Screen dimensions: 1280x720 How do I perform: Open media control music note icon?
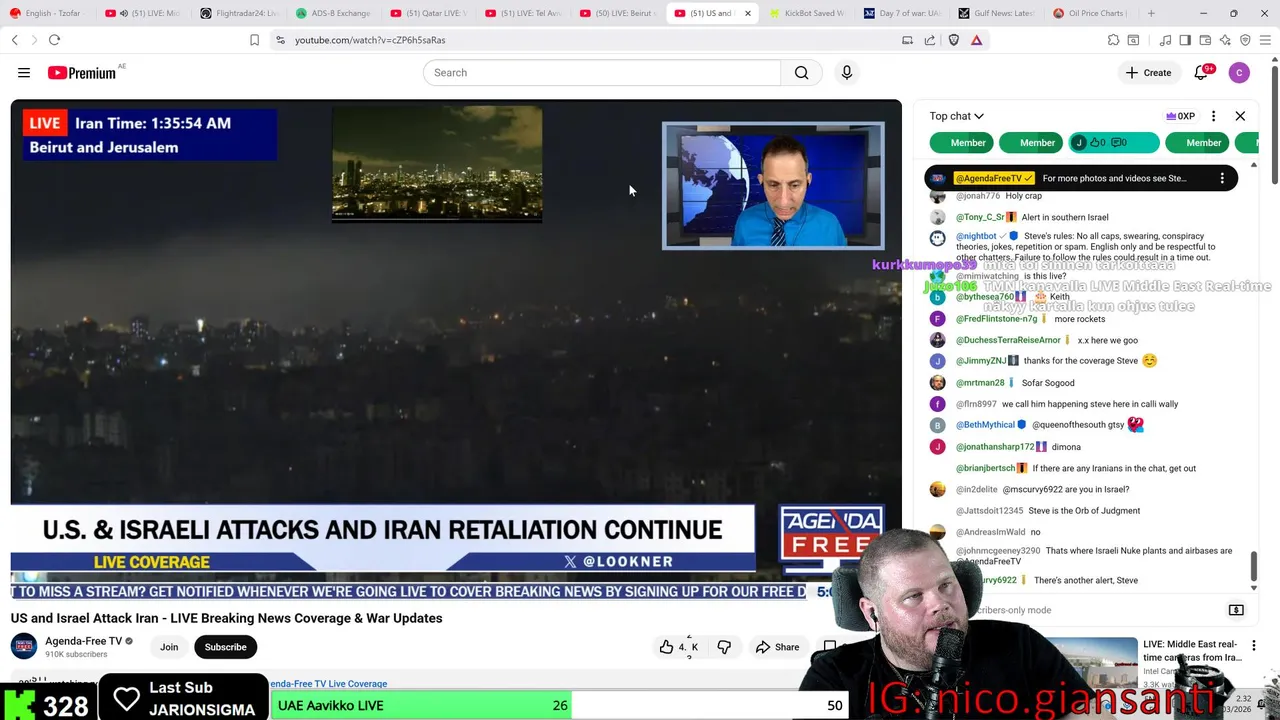pyautogui.click(x=1166, y=40)
